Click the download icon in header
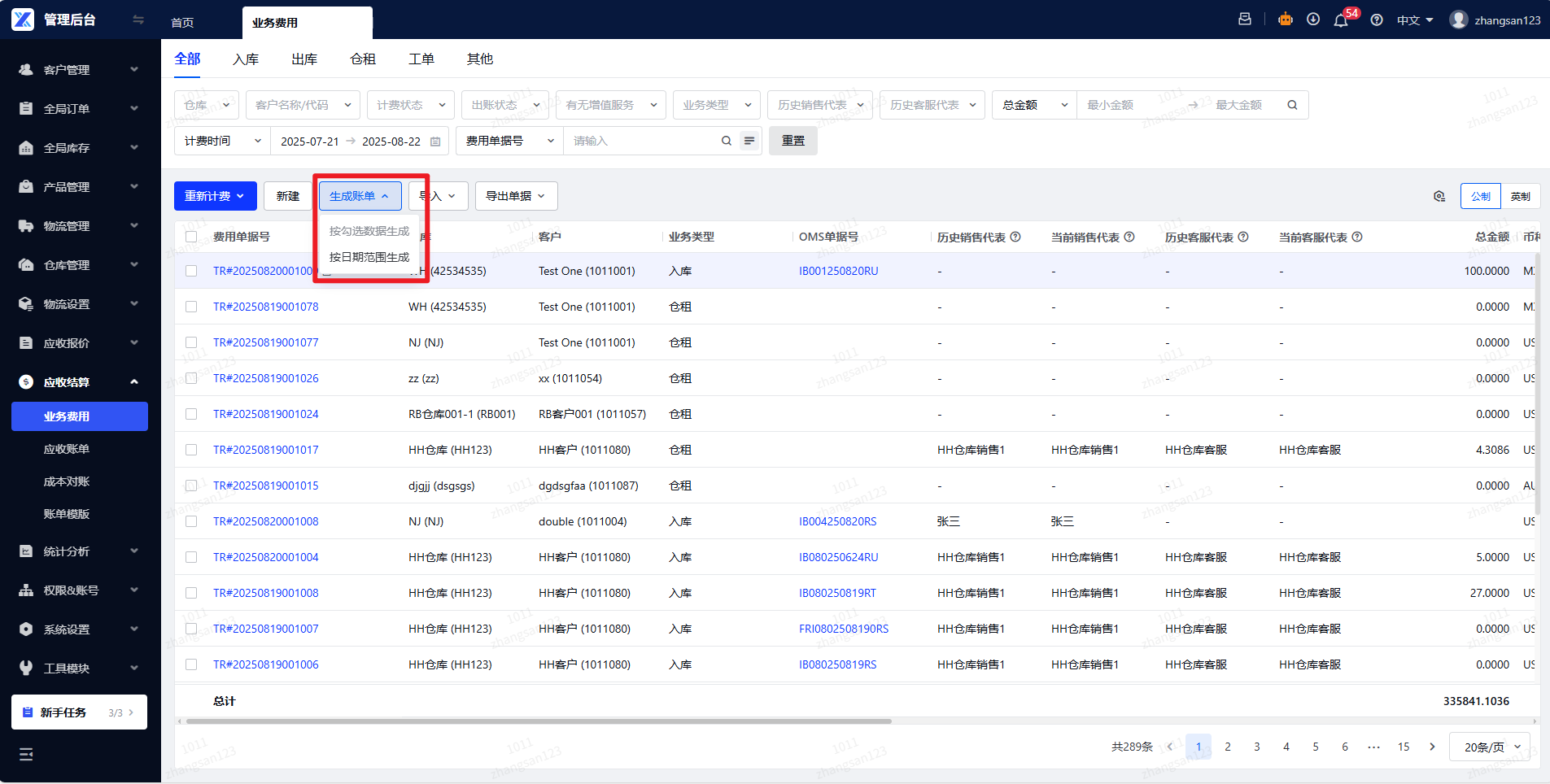 pos(1313,20)
